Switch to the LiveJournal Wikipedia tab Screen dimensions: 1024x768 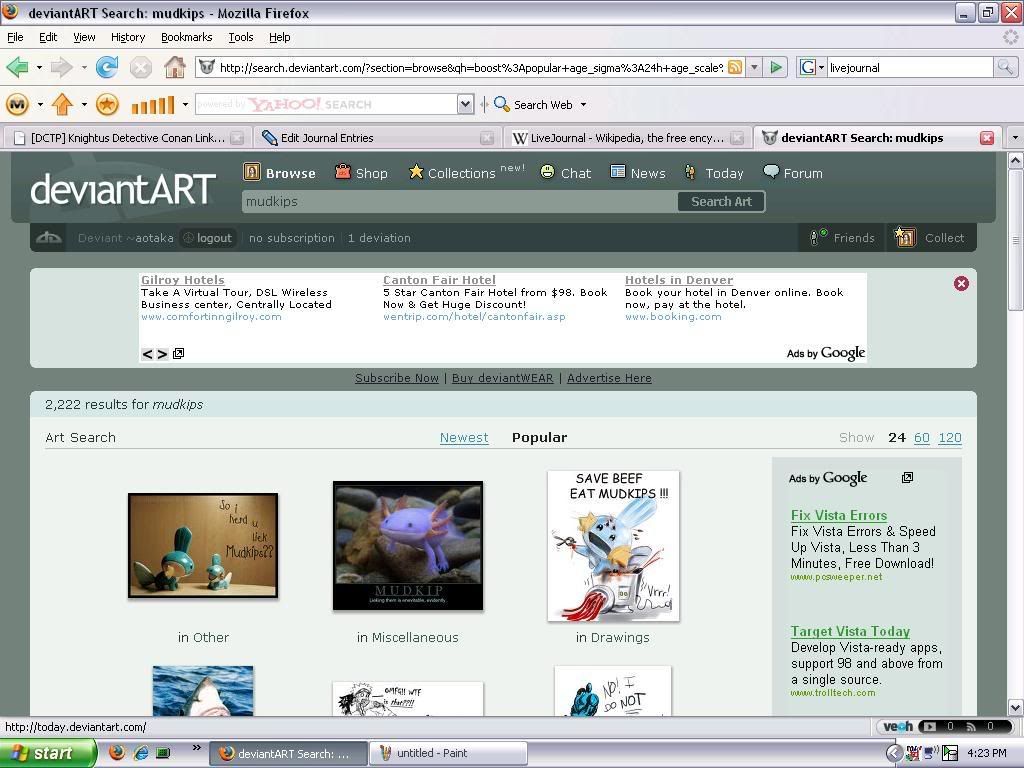628,138
